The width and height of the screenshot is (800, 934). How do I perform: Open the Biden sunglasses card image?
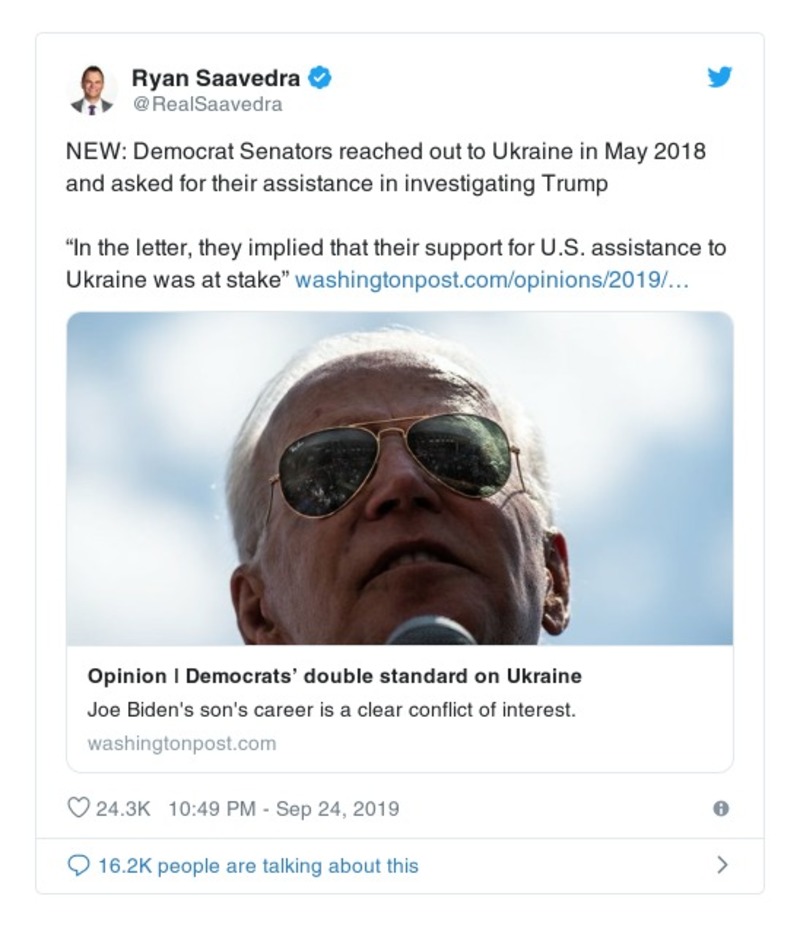click(400, 478)
